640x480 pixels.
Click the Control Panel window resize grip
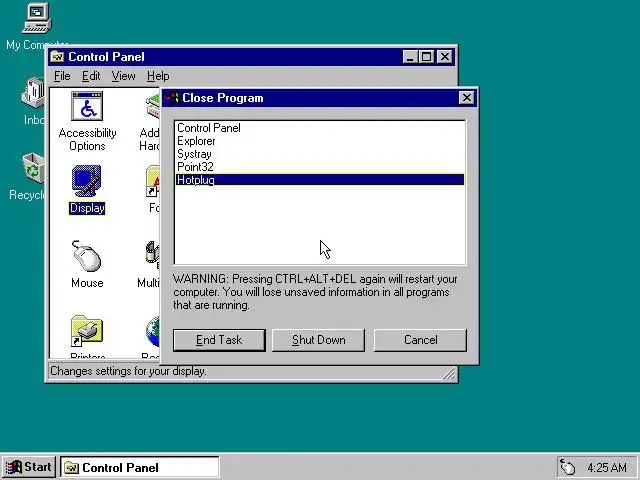449,373
